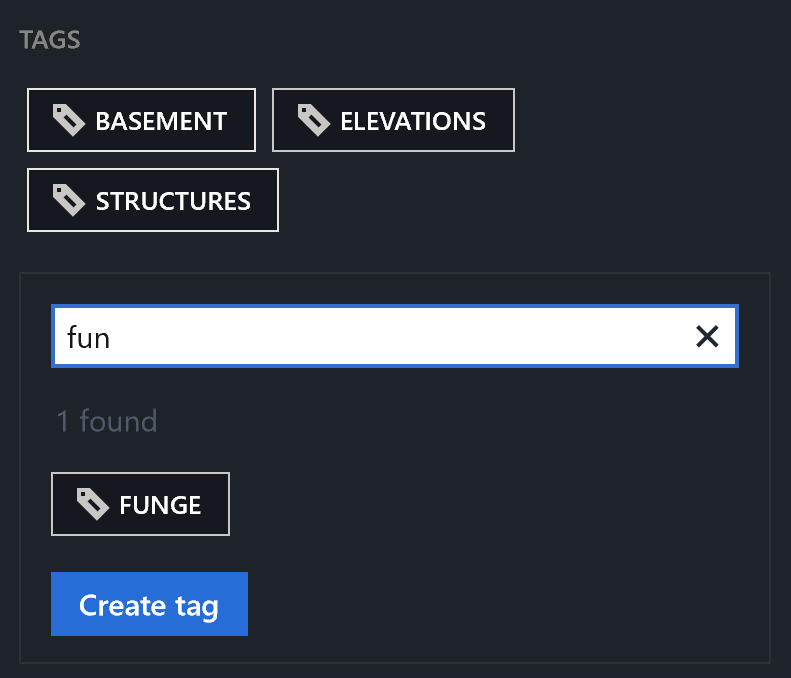Add the FUNGE tag from results
791x678 pixels.
[x=140, y=504]
